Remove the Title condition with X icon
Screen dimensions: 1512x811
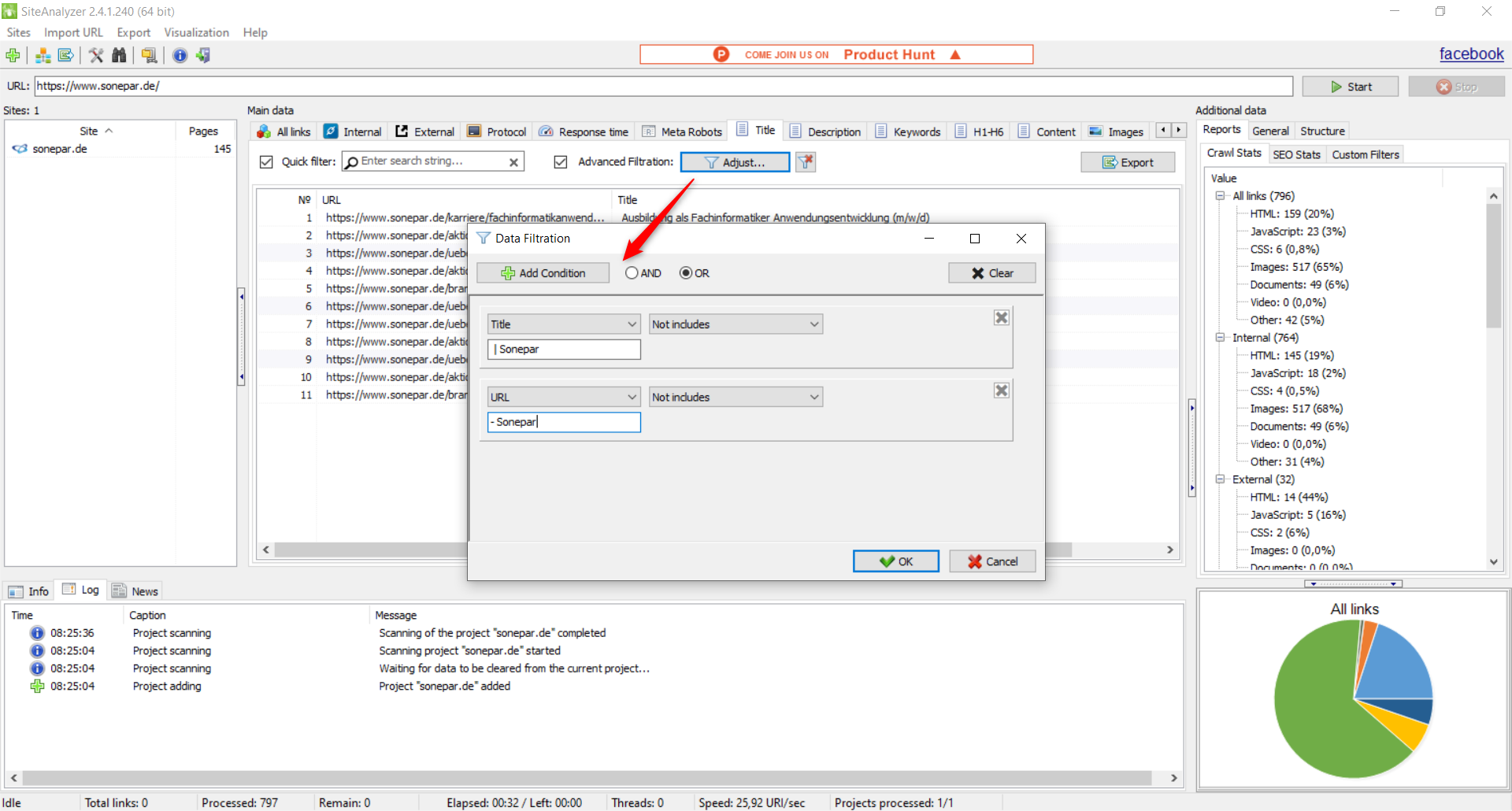click(x=1001, y=317)
